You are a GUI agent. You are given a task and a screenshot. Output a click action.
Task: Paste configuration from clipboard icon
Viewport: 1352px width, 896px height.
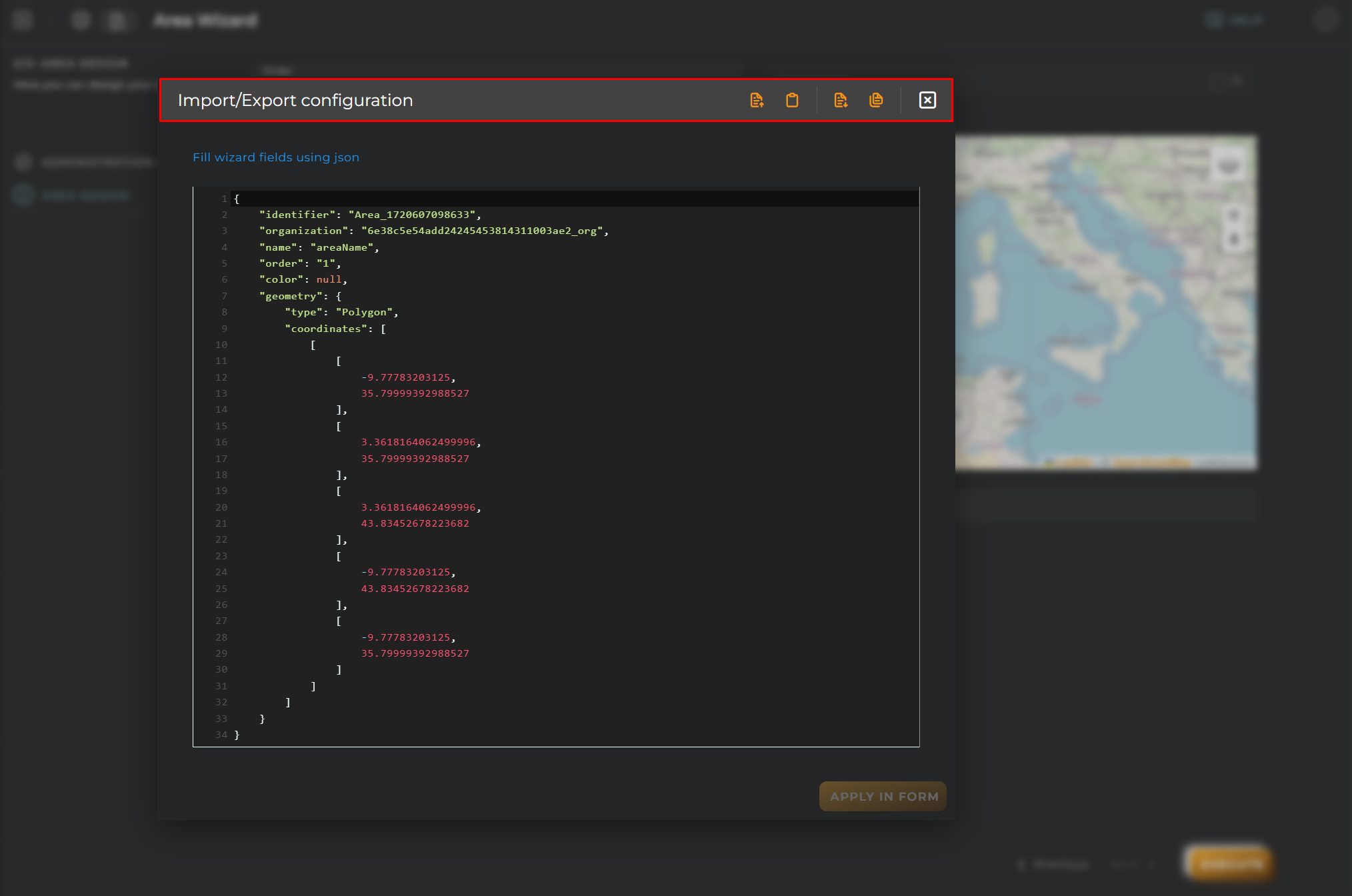(x=792, y=100)
